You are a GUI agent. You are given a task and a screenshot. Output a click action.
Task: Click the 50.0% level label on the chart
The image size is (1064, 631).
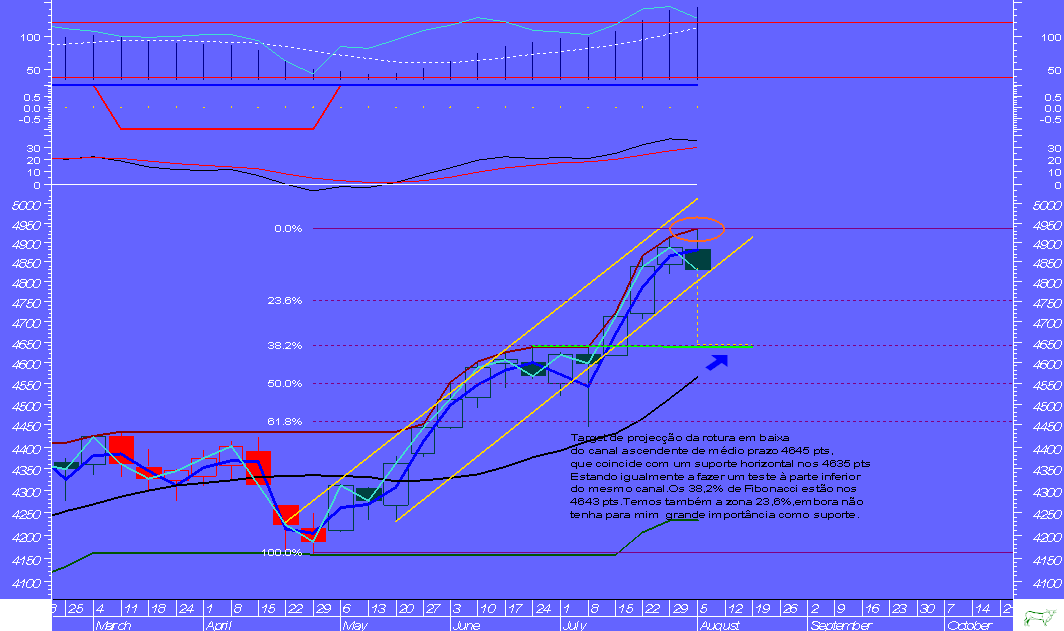(284, 383)
